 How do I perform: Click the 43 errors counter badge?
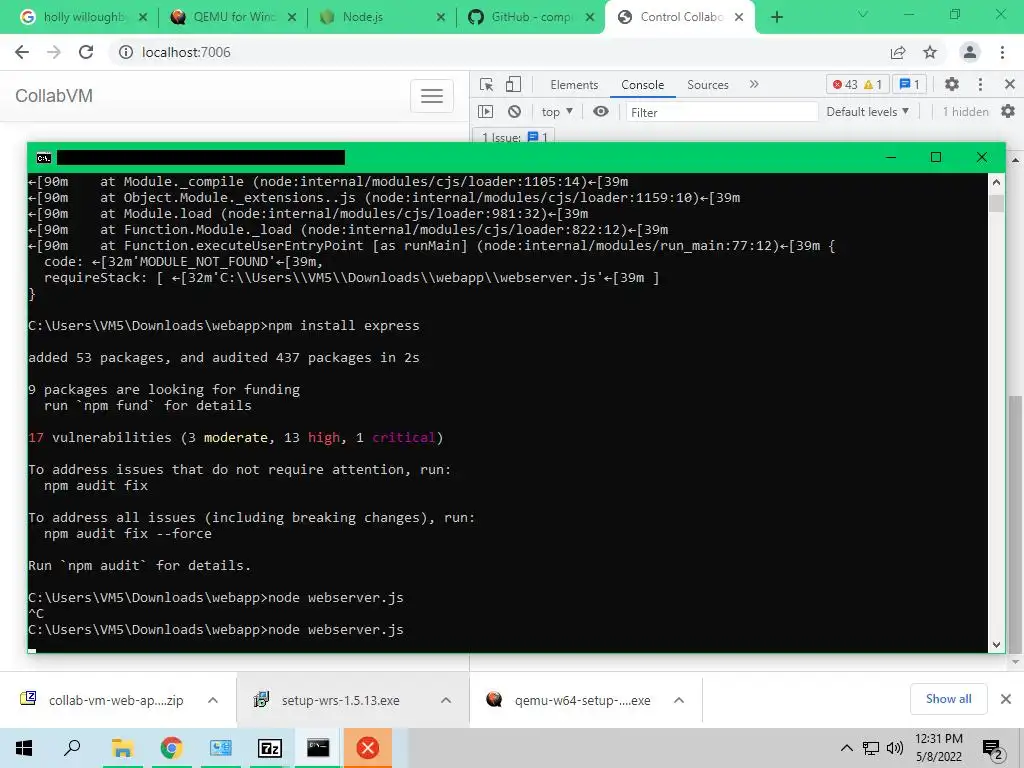[x=844, y=84]
